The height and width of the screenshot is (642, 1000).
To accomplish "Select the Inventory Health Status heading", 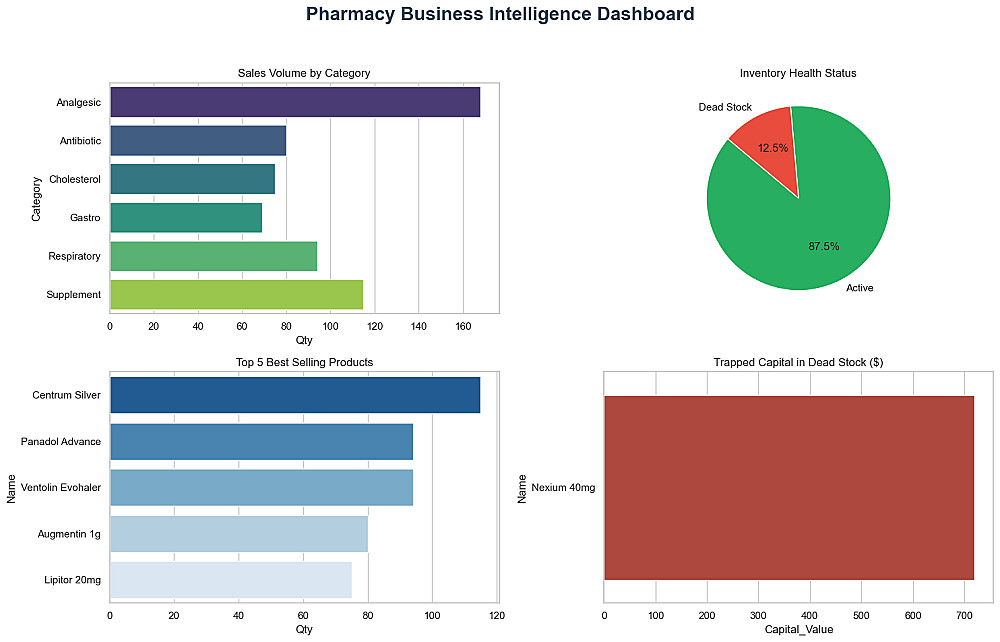I will tap(798, 73).
